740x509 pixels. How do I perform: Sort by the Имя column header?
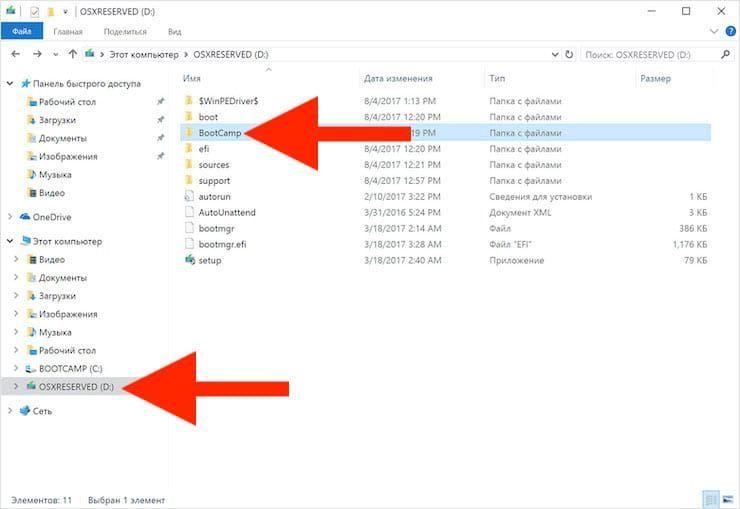192,78
